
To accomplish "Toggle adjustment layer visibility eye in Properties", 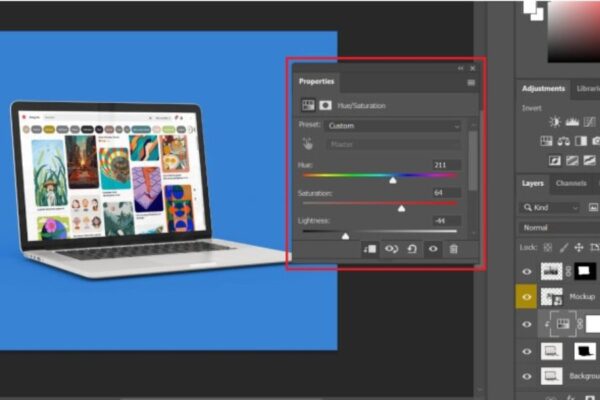I will [433, 249].
